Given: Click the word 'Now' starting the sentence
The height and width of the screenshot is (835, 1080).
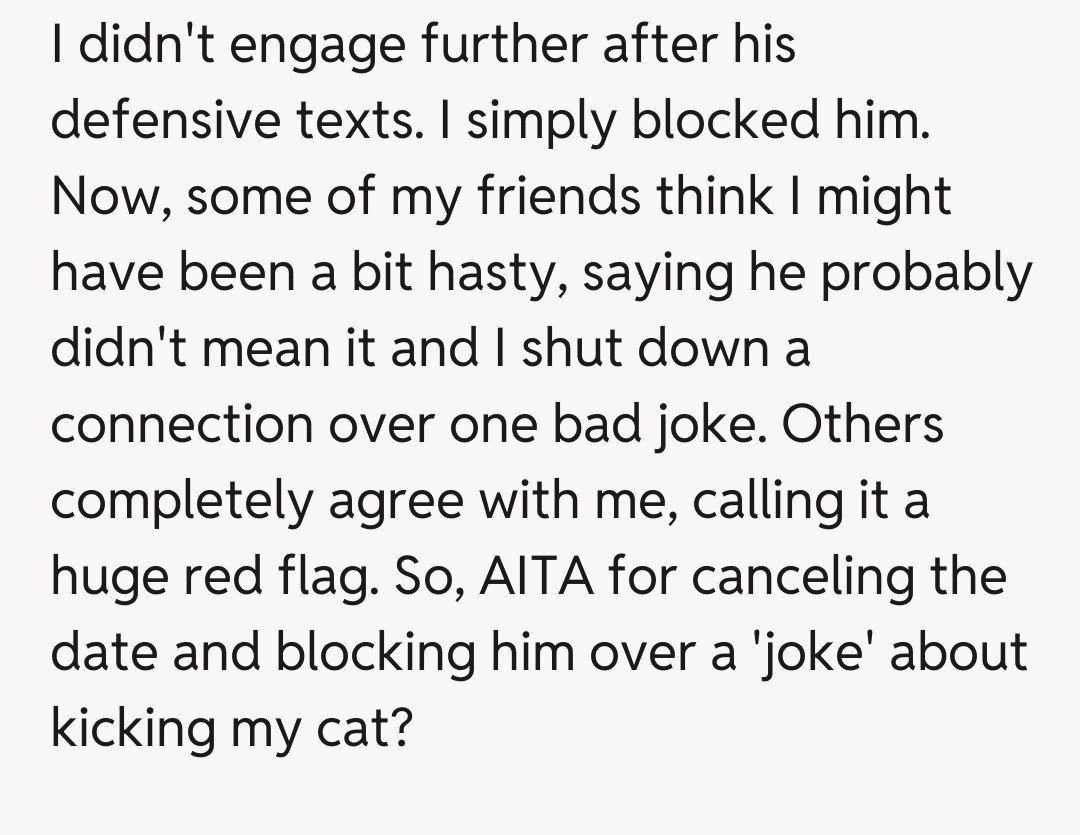Looking at the screenshot, I should point(97,197).
